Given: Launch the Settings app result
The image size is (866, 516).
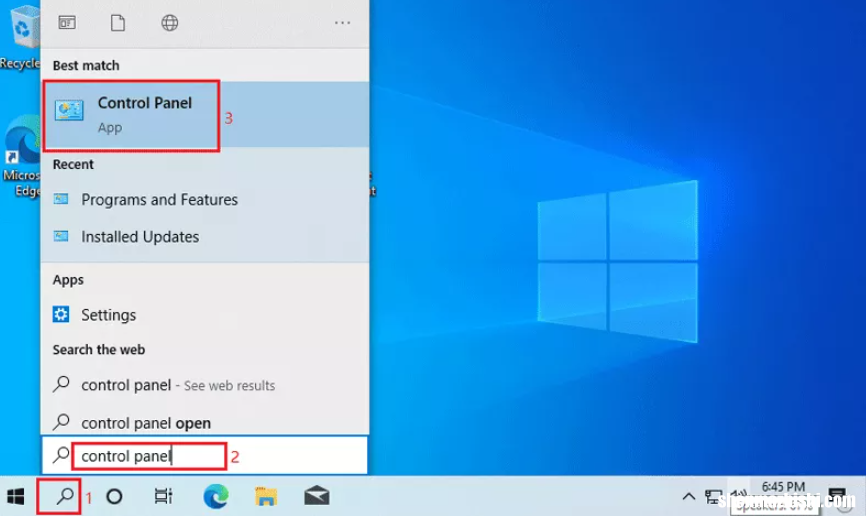Looking at the screenshot, I should click(x=204, y=315).
